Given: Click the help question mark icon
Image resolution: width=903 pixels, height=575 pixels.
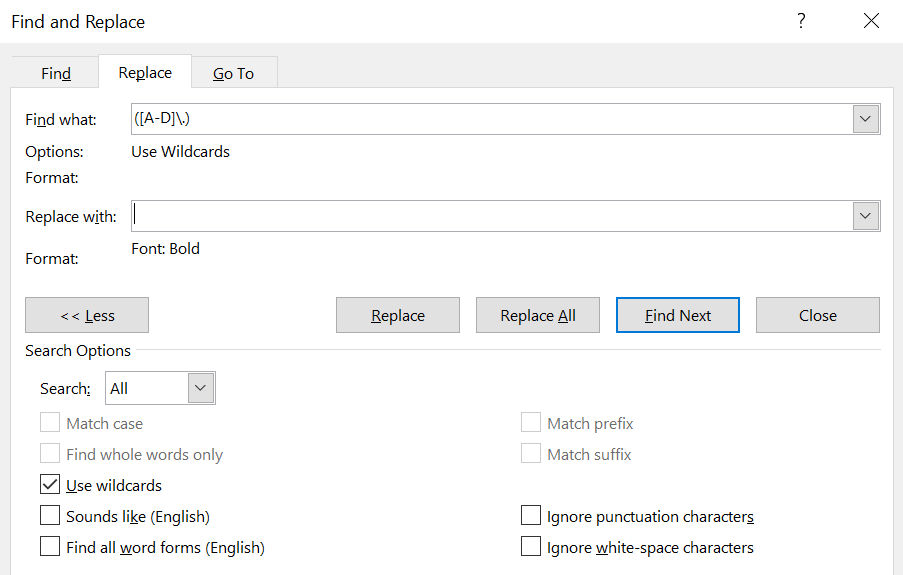Looking at the screenshot, I should (800, 21).
